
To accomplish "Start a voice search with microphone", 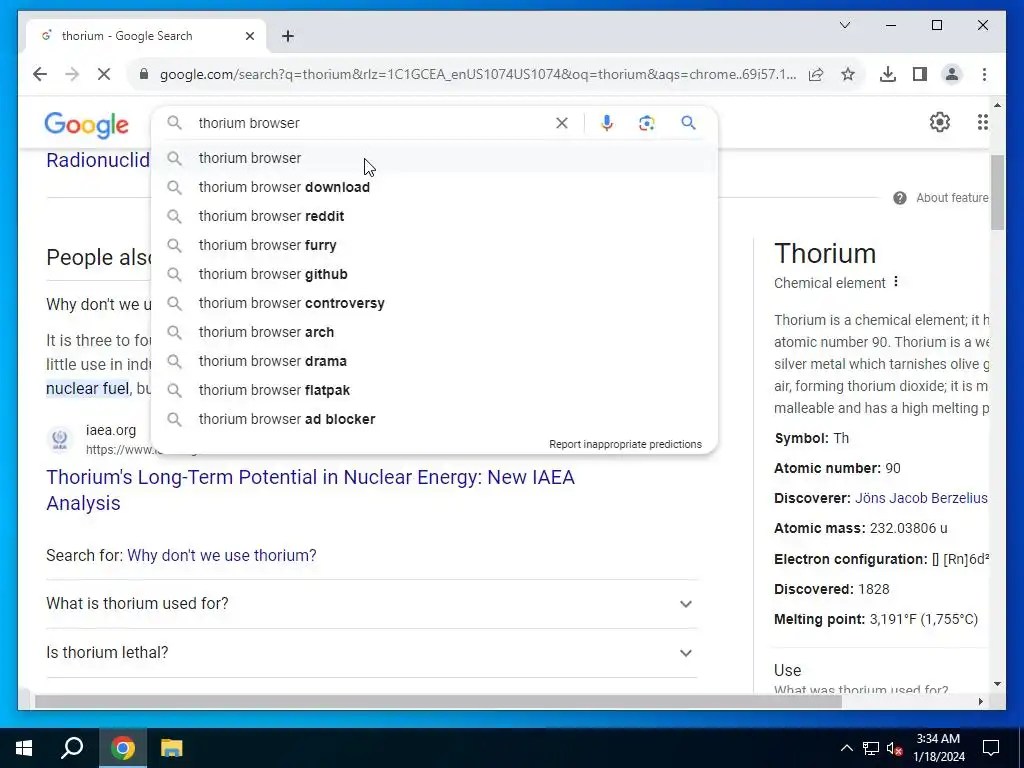I will coord(607,123).
